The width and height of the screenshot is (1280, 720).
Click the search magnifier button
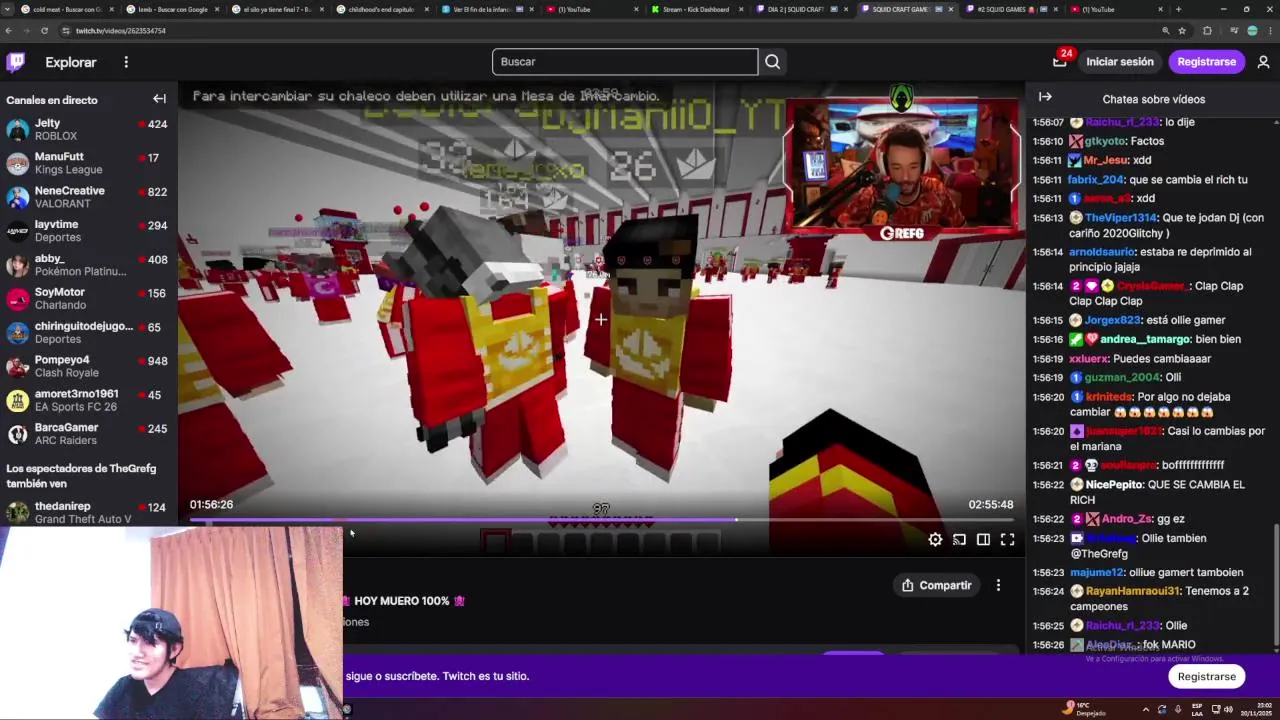(772, 62)
